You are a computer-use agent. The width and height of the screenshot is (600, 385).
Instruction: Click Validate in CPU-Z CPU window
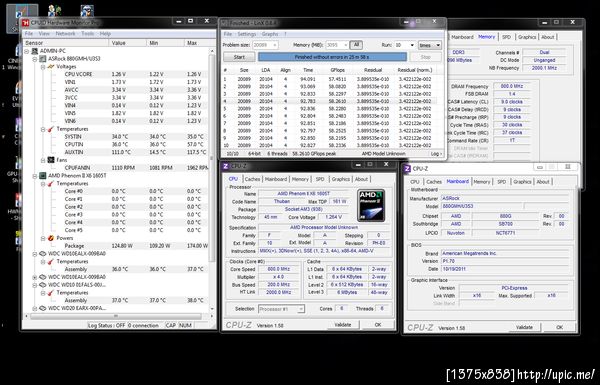[343, 325]
